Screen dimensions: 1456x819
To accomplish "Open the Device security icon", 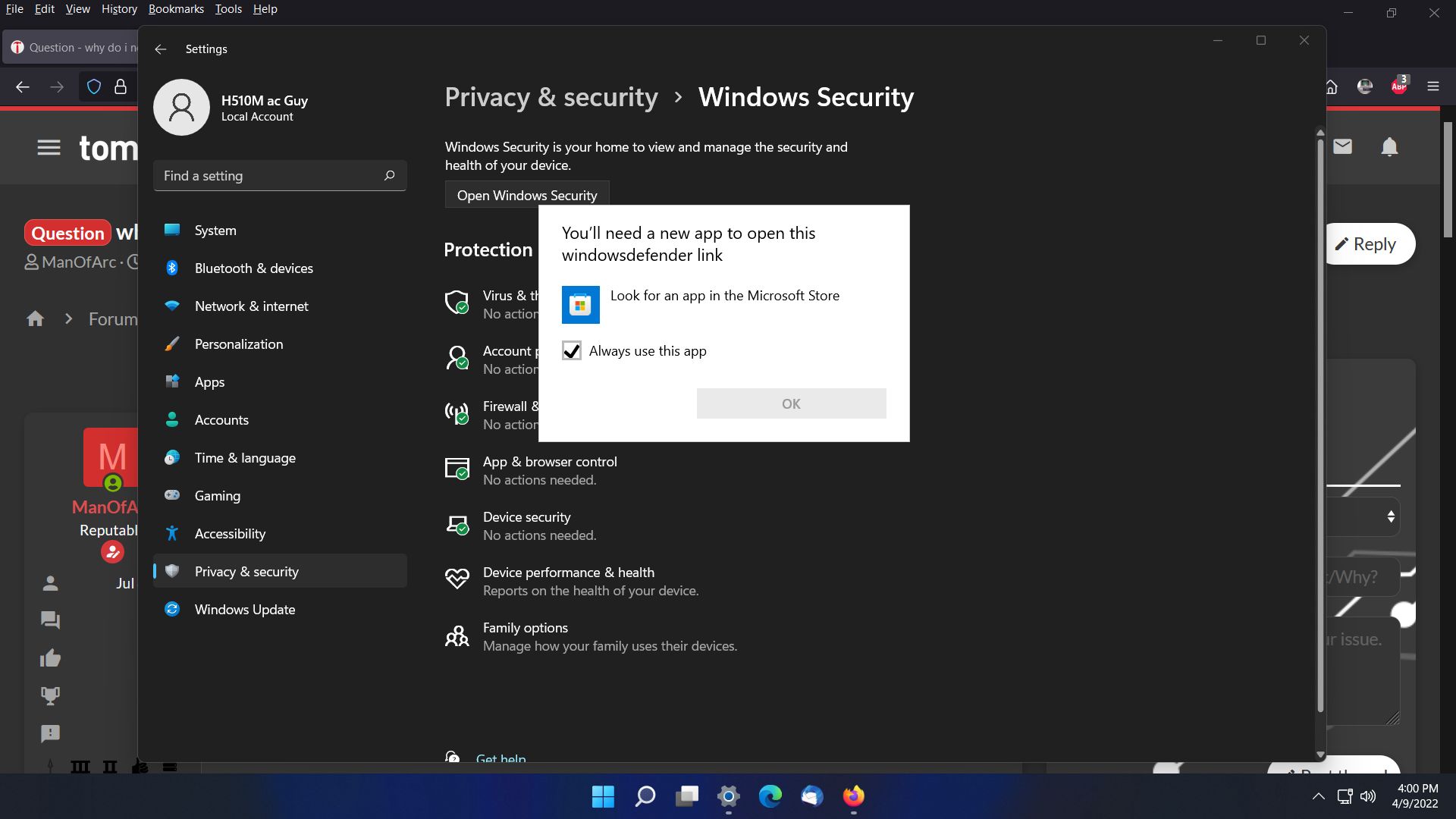I will click(x=457, y=524).
